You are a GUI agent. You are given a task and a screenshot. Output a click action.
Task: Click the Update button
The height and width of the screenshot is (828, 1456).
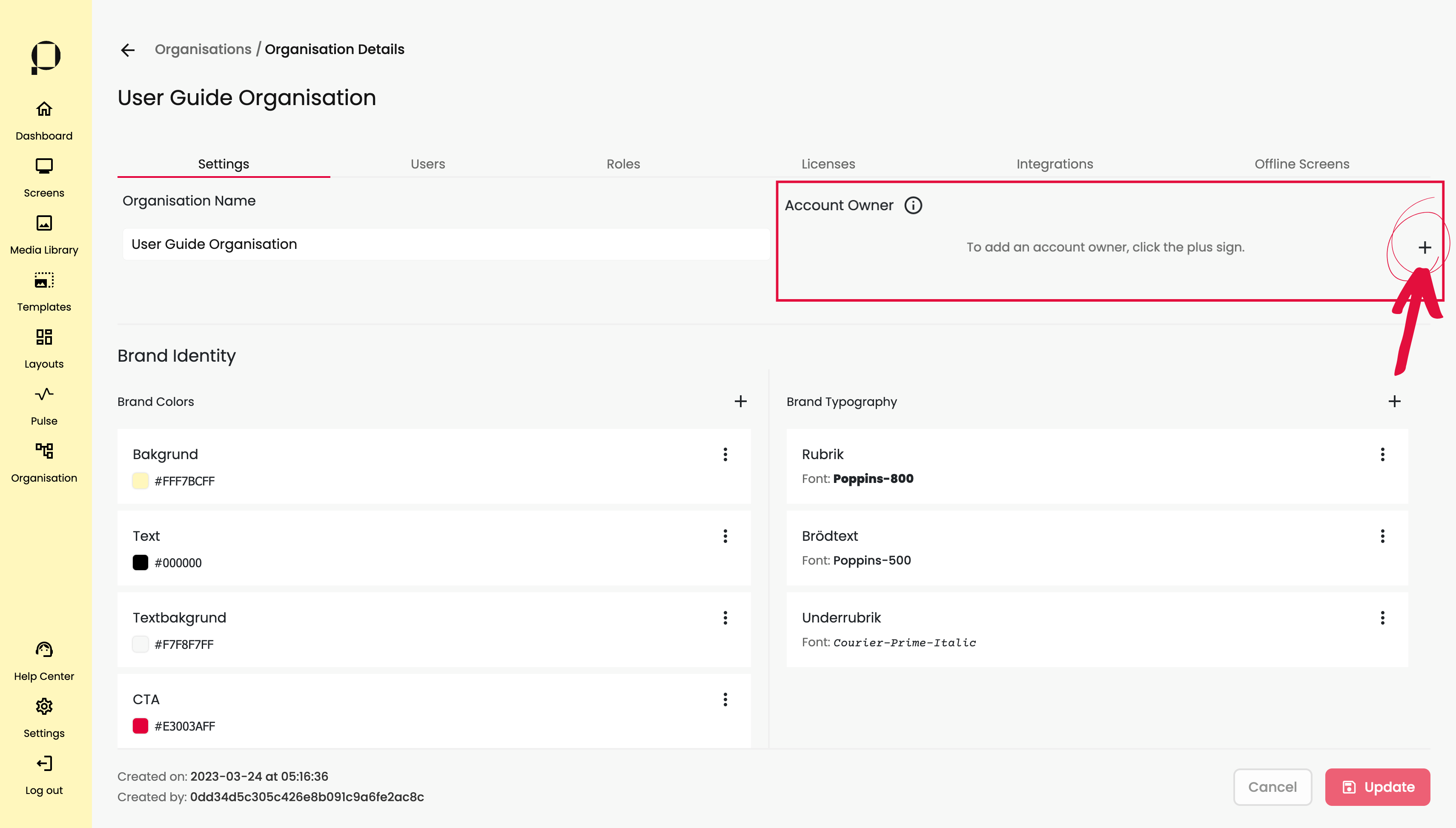[1377, 787]
